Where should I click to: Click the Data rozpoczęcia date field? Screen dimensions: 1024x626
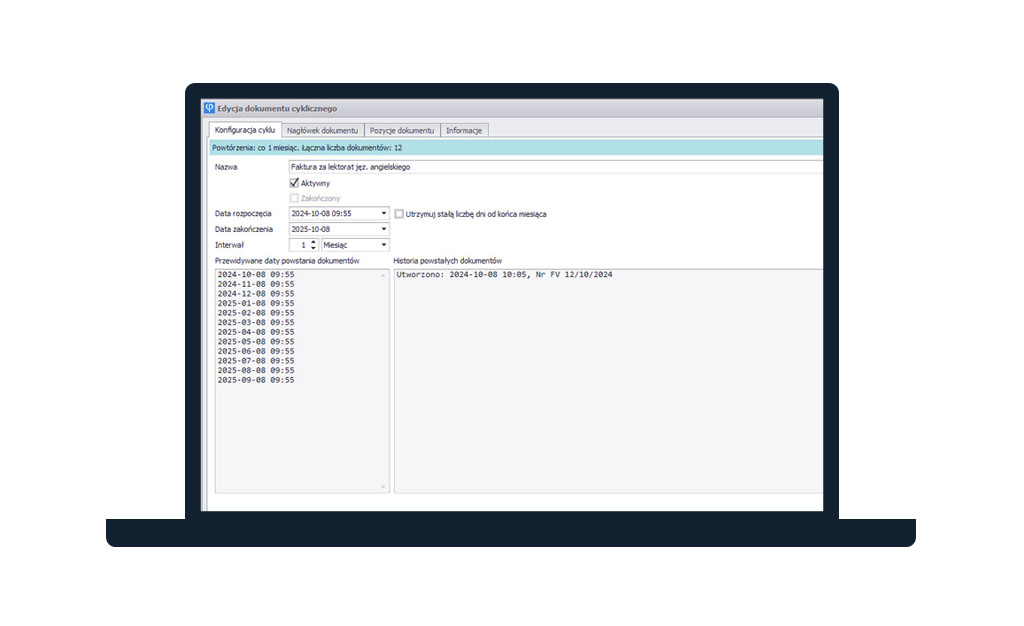(x=332, y=214)
